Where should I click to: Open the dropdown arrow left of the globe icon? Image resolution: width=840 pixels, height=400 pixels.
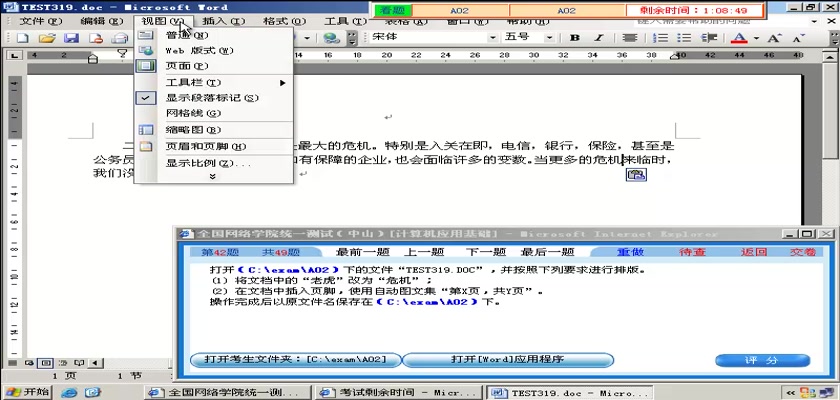(x=308, y=38)
